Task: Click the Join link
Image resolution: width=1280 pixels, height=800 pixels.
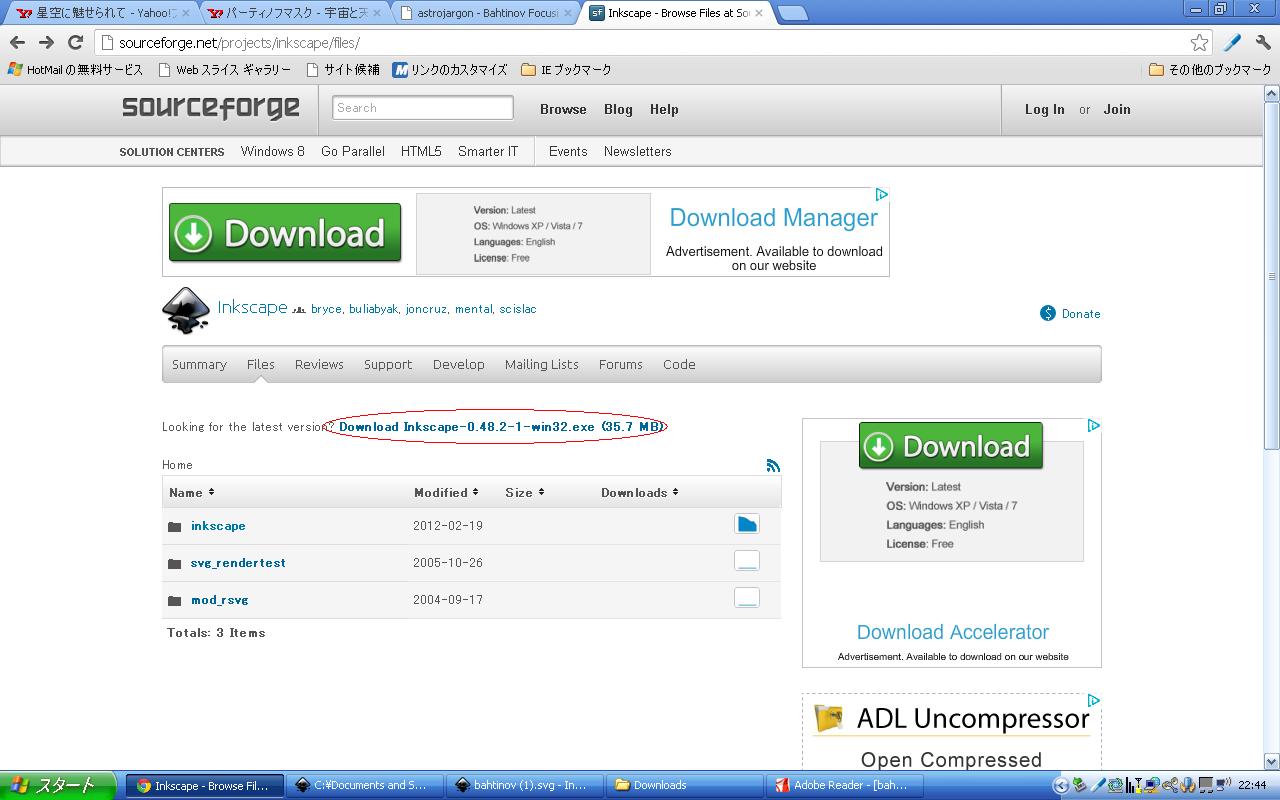Action: [1117, 109]
